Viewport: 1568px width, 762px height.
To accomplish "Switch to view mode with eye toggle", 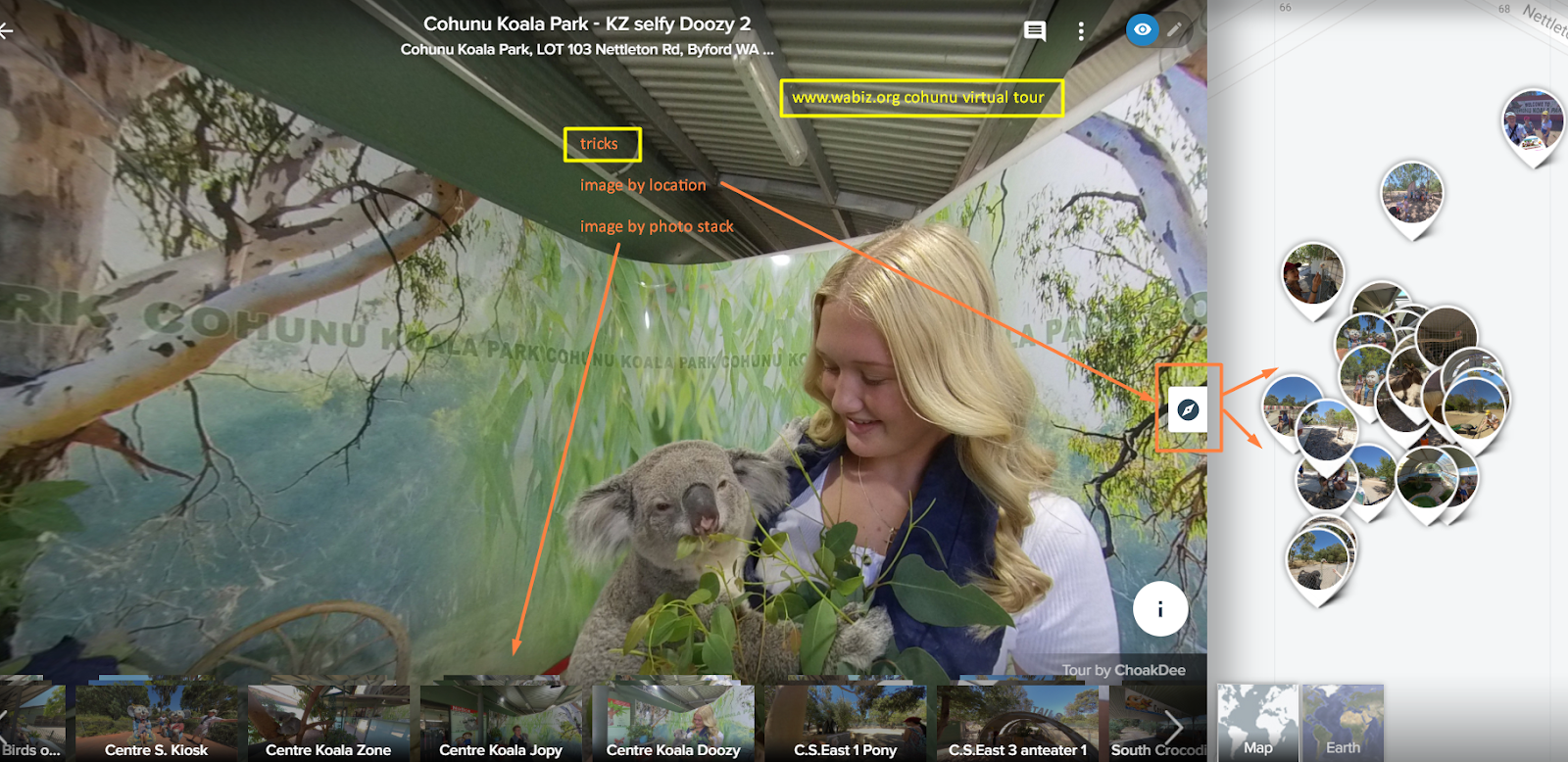I will click(x=1143, y=29).
